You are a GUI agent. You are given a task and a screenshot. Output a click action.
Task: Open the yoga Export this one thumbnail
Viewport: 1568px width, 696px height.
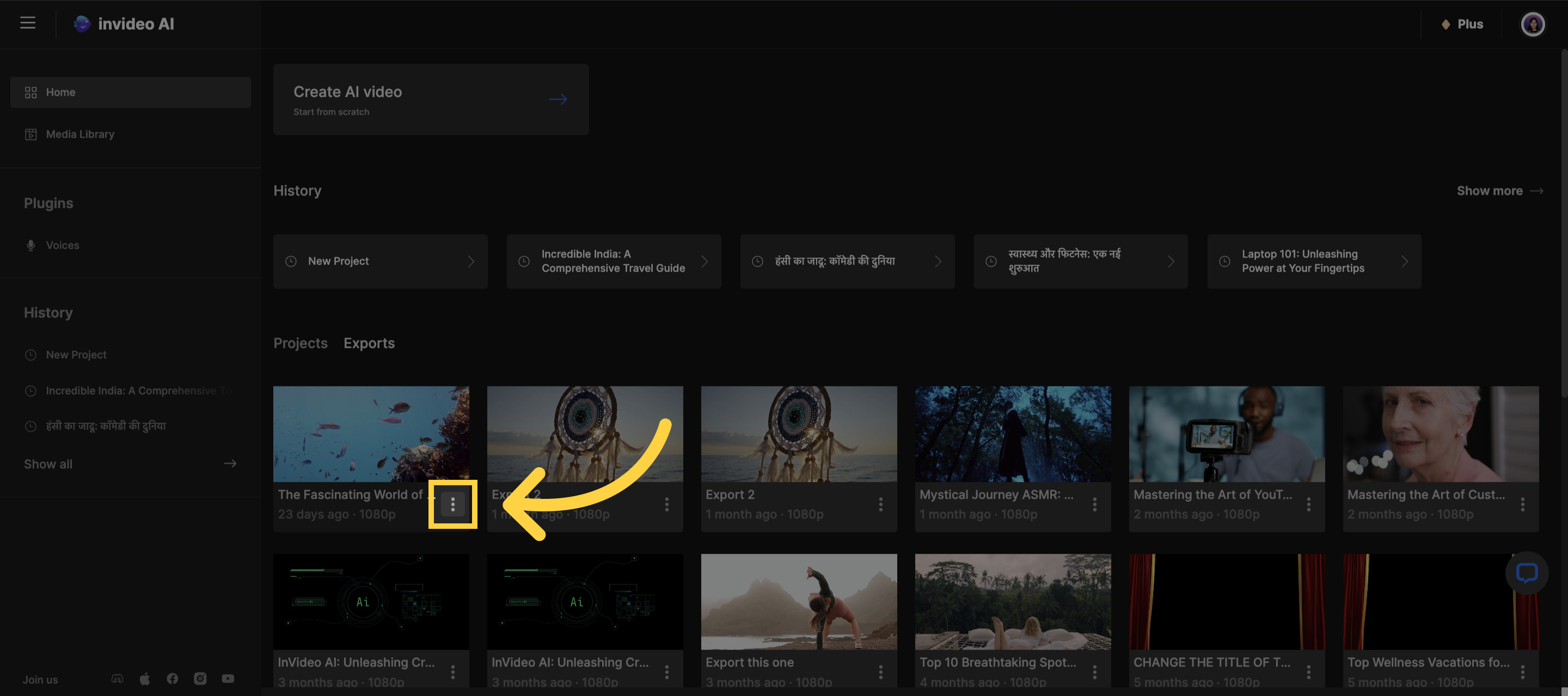[x=799, y=601]
